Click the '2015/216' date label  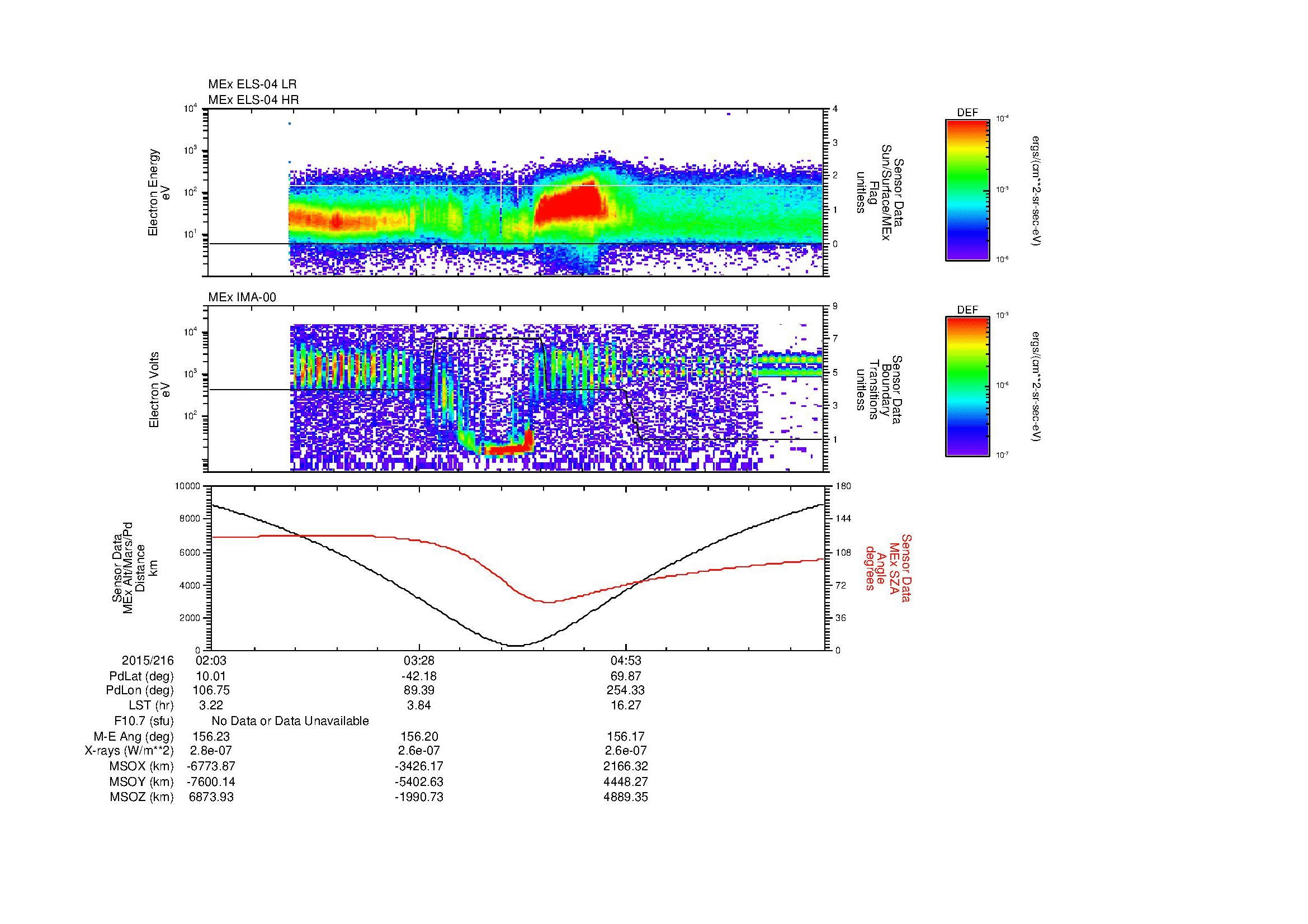click(148, 660)
